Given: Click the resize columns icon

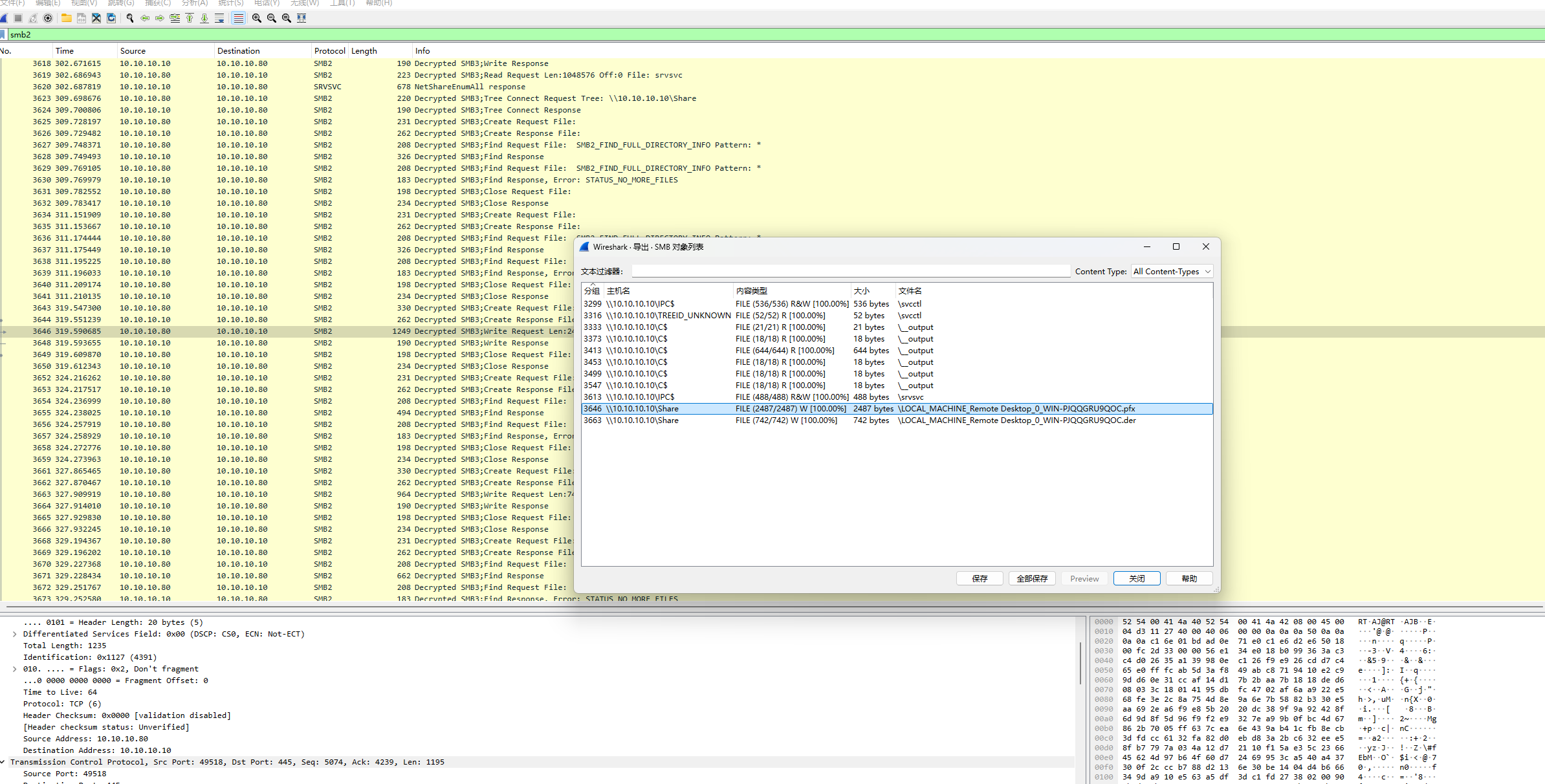Looking at the screenshot, I should click(301, 18).
